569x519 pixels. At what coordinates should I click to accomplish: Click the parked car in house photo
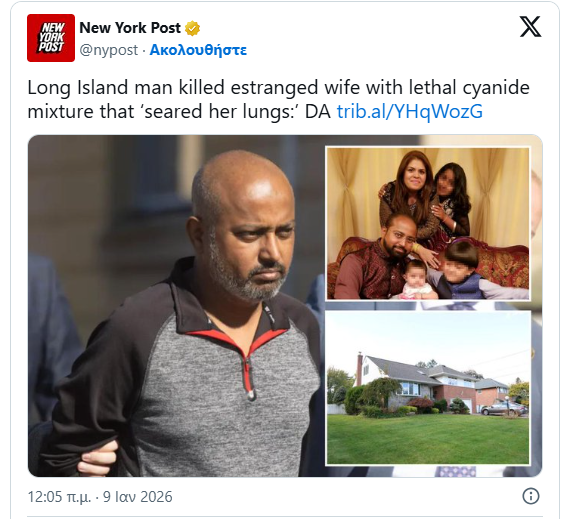click(504, 409)
